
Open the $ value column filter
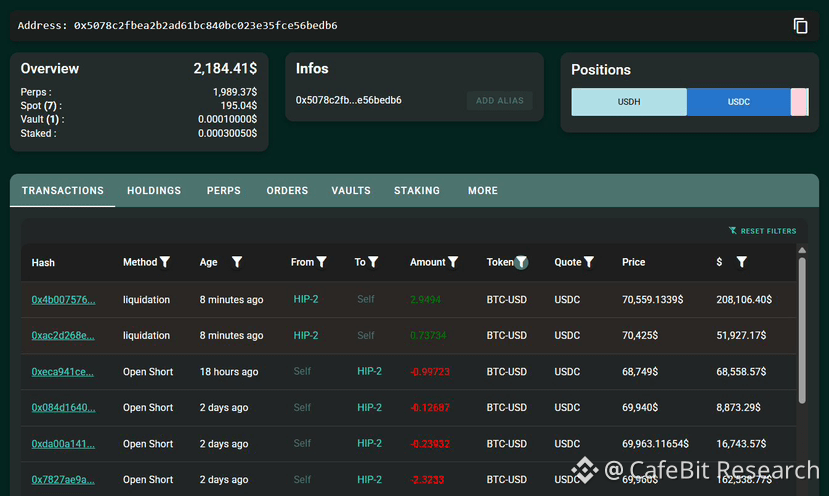742,262
